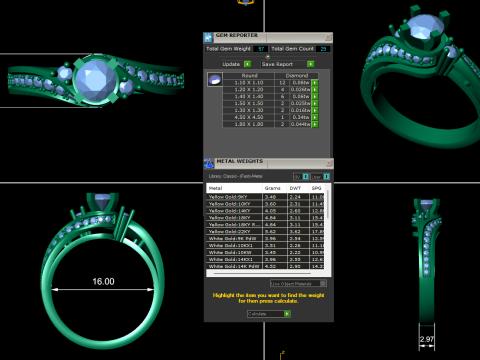The height and width of the screenshot is (360, 480).
Task: Click the 1.10 X 1.10 gem size cell
Action: (249, 83)
